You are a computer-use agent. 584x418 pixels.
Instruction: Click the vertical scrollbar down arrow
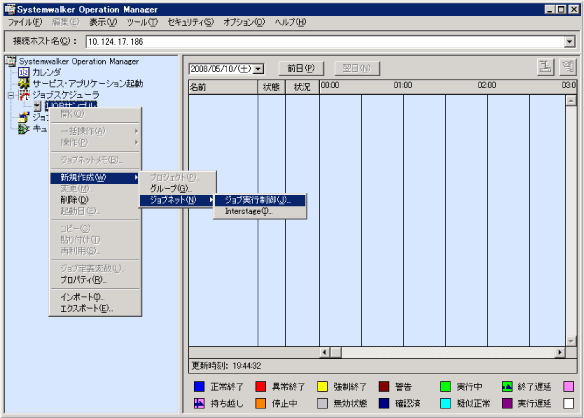click(571, 341)
